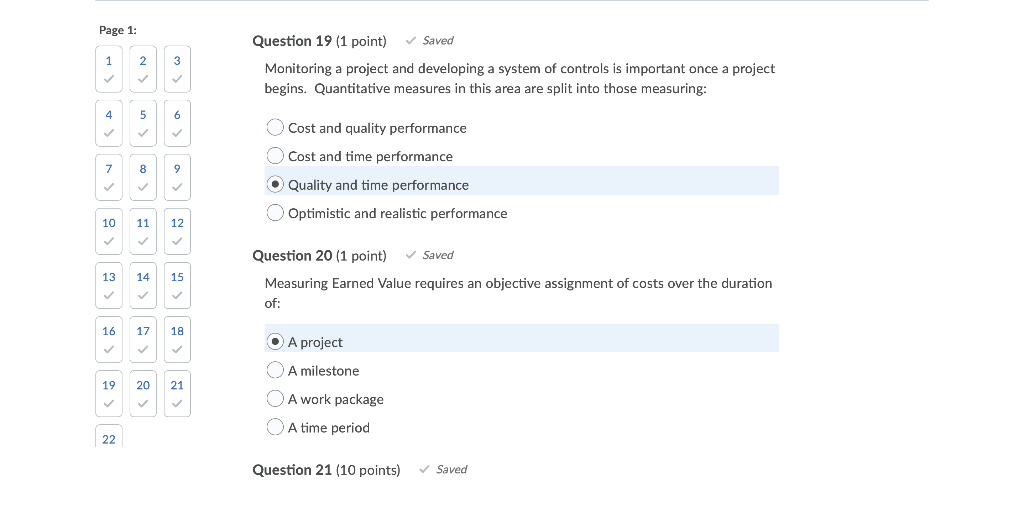The width and height of the screenshot is (1024, 519).
Task: Choose 'Cost and time performance' option
Action: tap(275, 156)
